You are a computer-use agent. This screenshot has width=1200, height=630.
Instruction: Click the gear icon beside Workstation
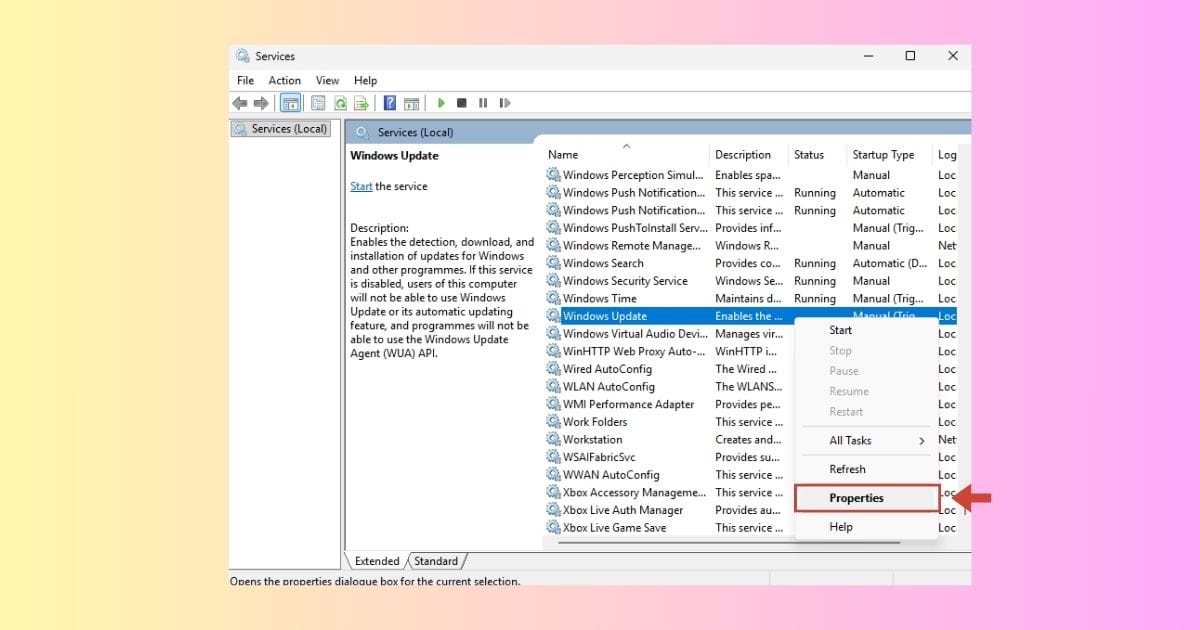[x=553, y=439]
